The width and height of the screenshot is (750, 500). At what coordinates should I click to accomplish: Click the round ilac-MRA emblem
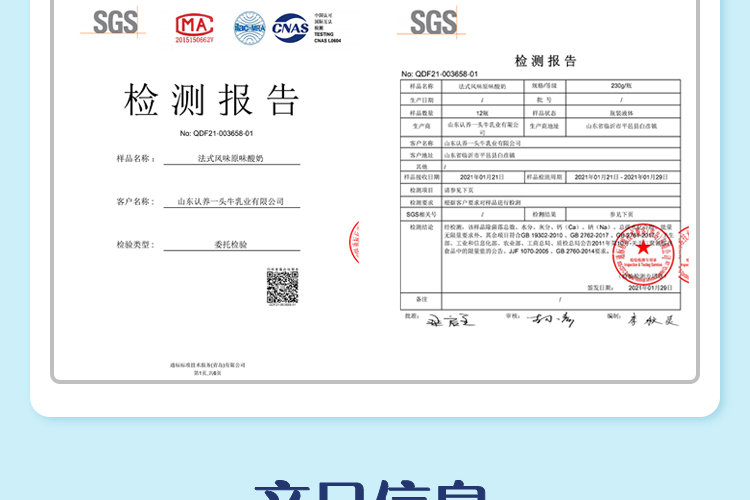[249, 28]
